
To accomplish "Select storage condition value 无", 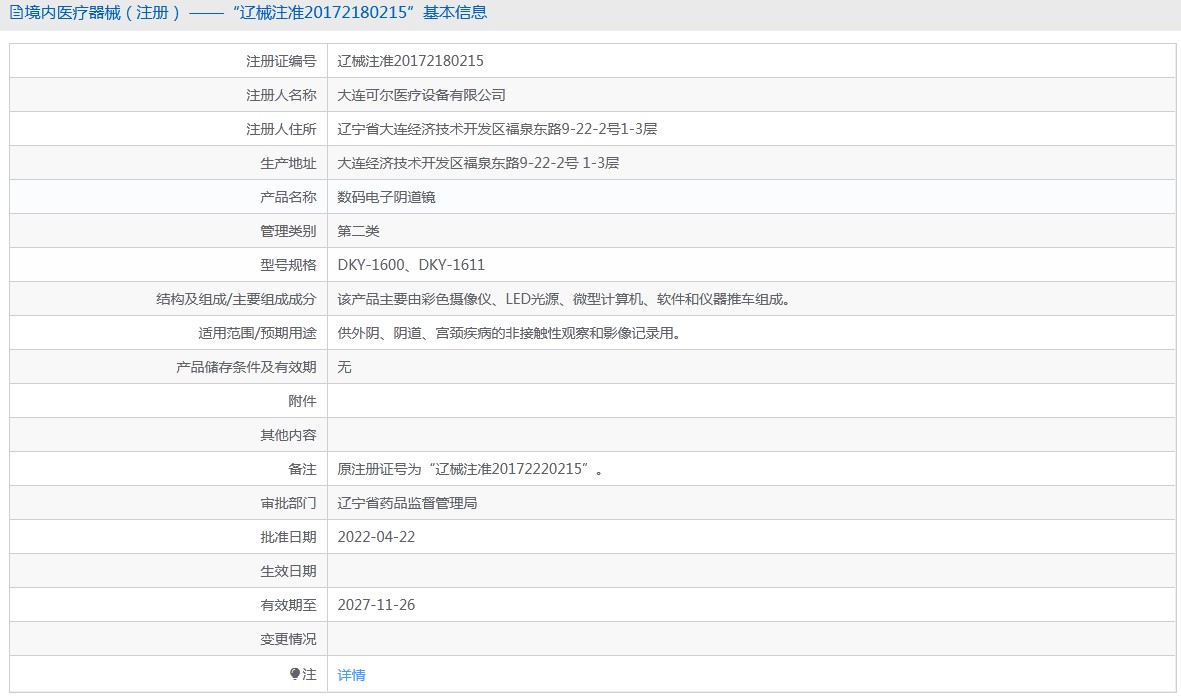I will pos(344,367).
